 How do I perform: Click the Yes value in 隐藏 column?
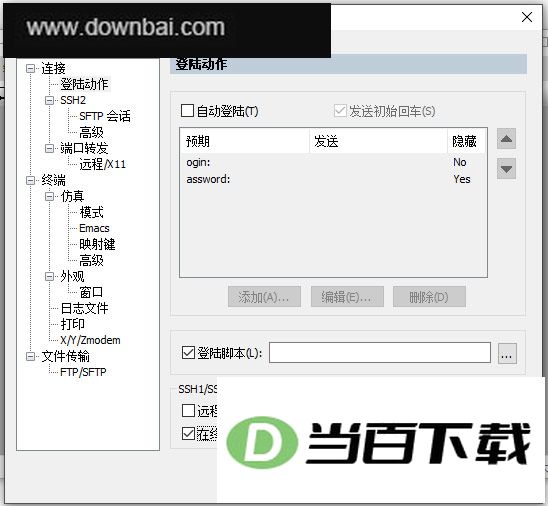click(x=462, y=179)
